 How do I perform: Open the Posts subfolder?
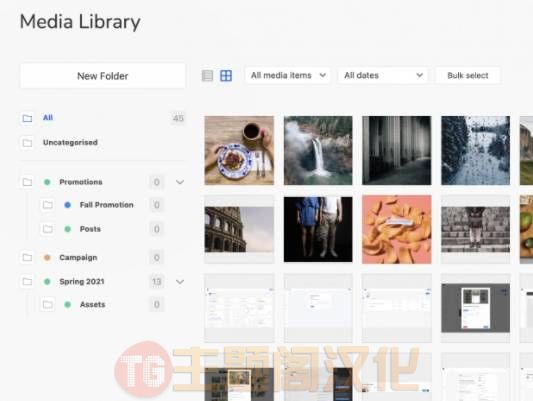(90, 229)
